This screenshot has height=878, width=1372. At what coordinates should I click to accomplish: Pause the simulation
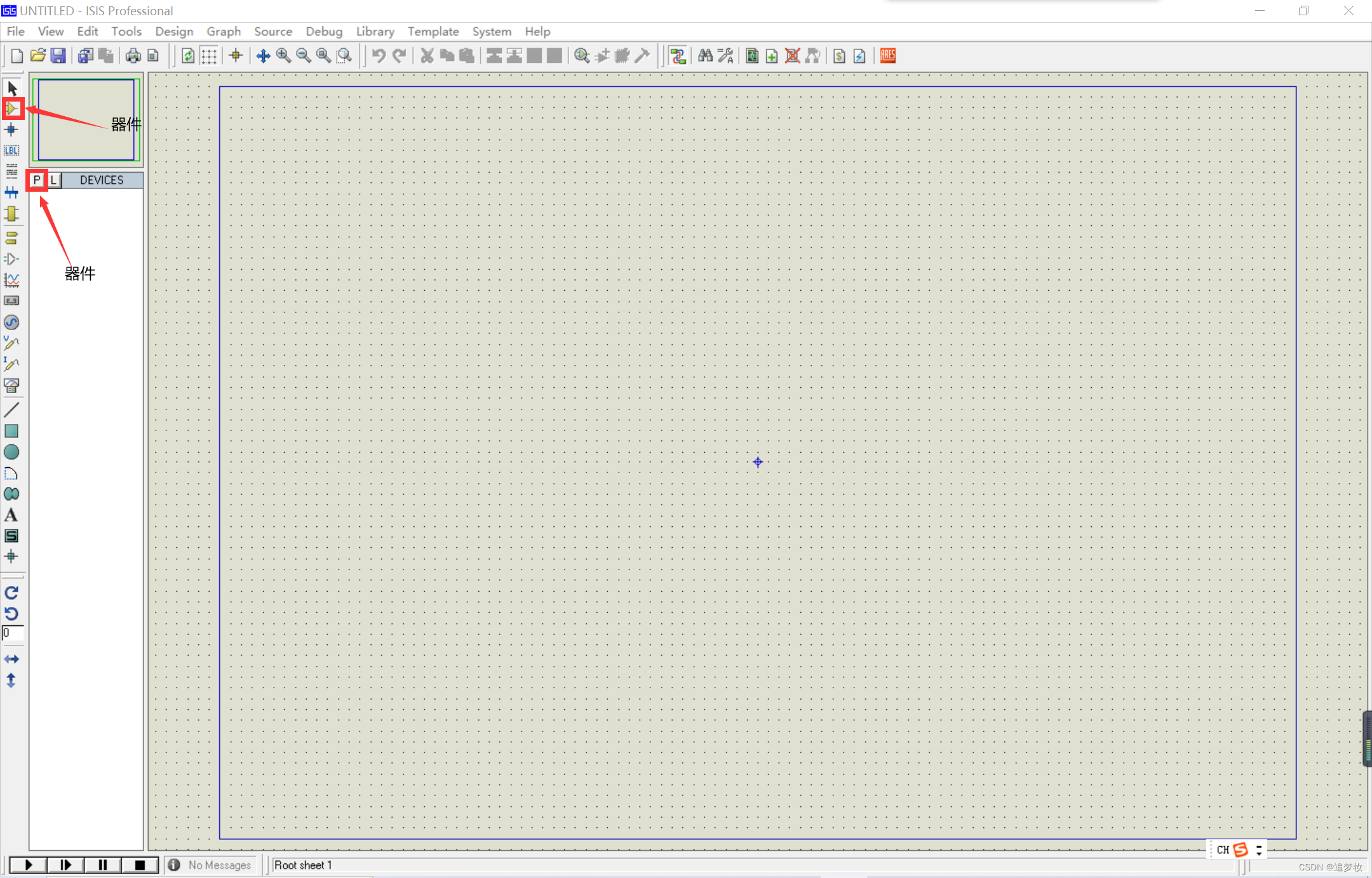[x=102, y=865]
